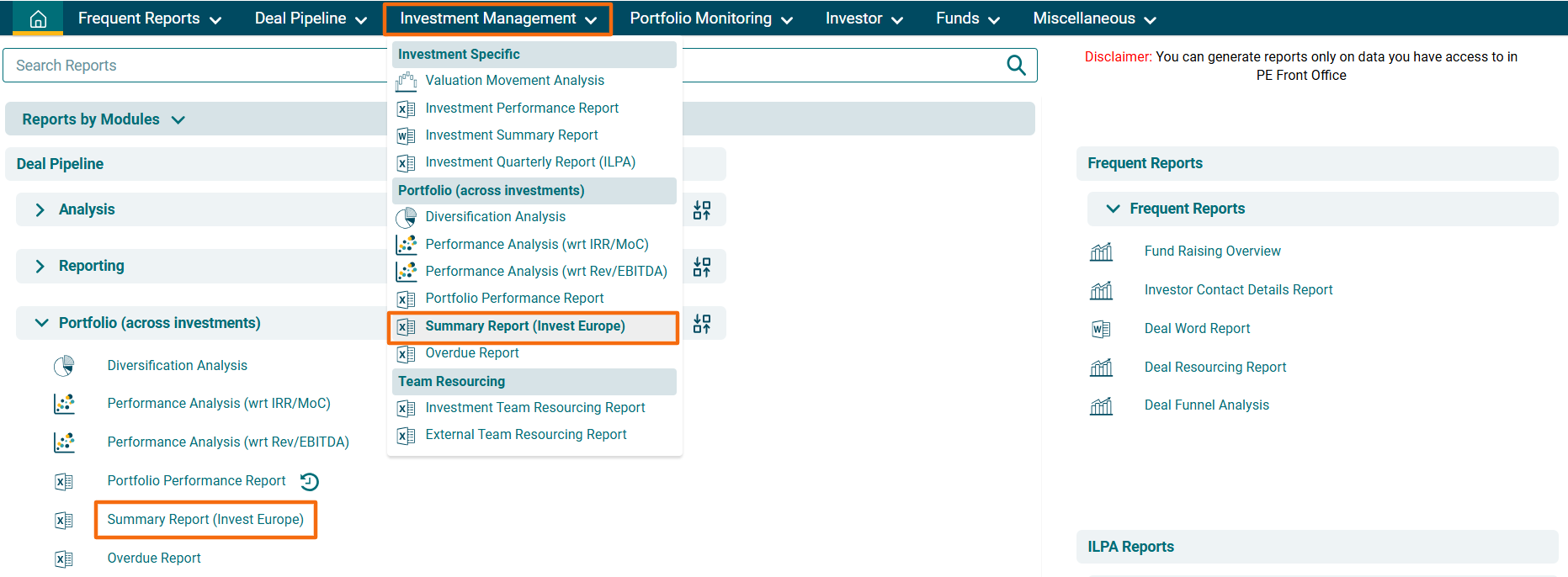Click the sort icon in the Reporting row
The height and width of the screenshot is (577, 1568).
coord(702,267)
